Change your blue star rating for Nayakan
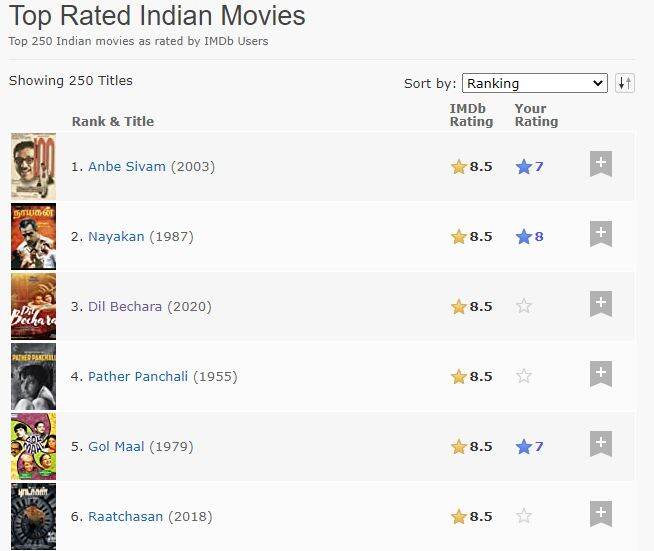 pos(529,237)
